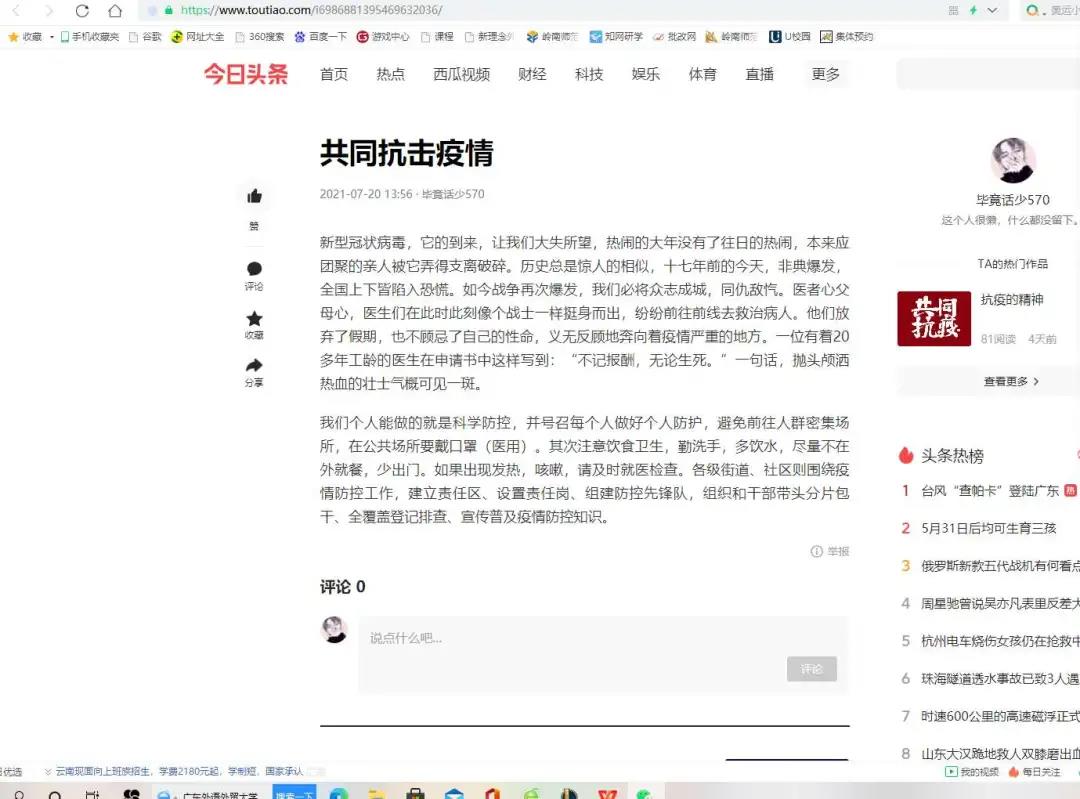Expand 查看更多 author works

pyautogui.click(x=1011, y=381)
